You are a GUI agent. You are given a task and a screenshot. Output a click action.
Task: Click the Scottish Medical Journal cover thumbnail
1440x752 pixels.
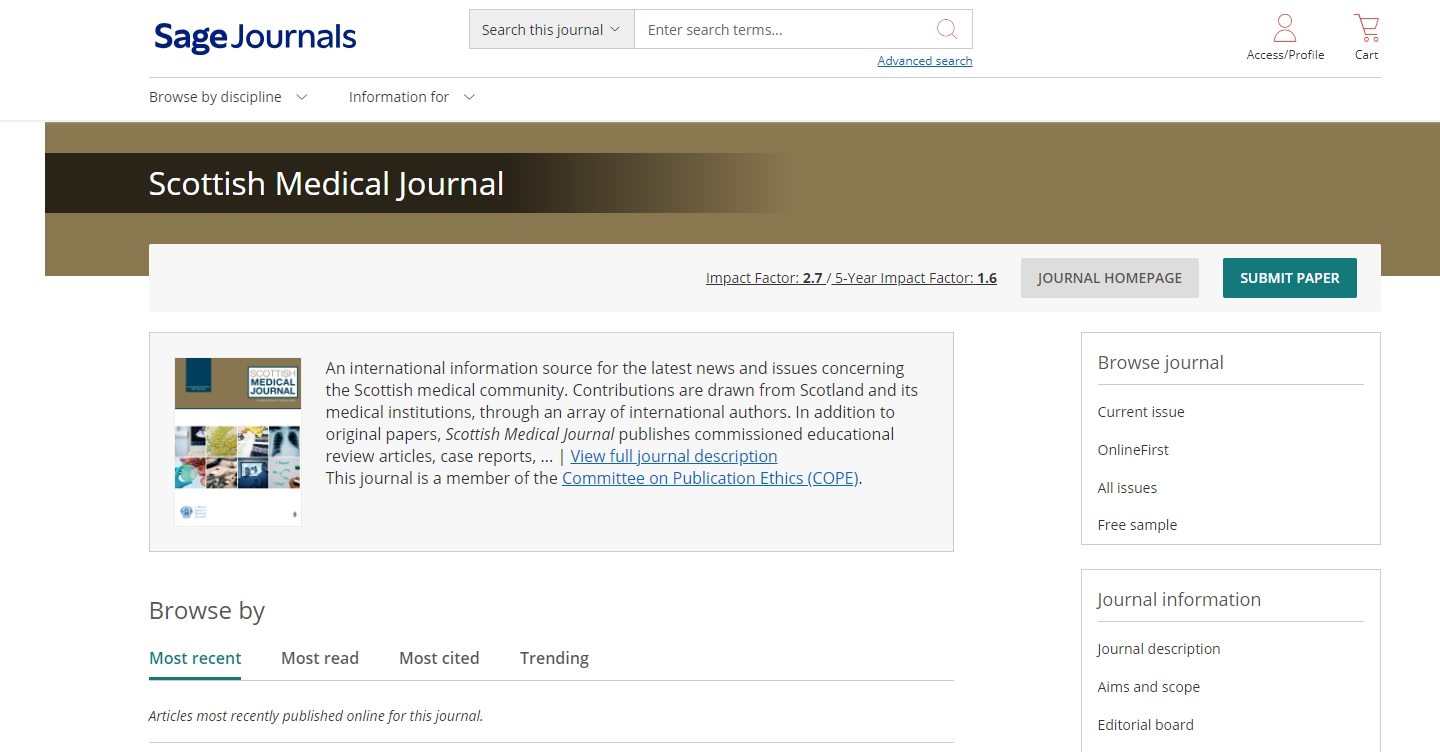coord(238,441)
